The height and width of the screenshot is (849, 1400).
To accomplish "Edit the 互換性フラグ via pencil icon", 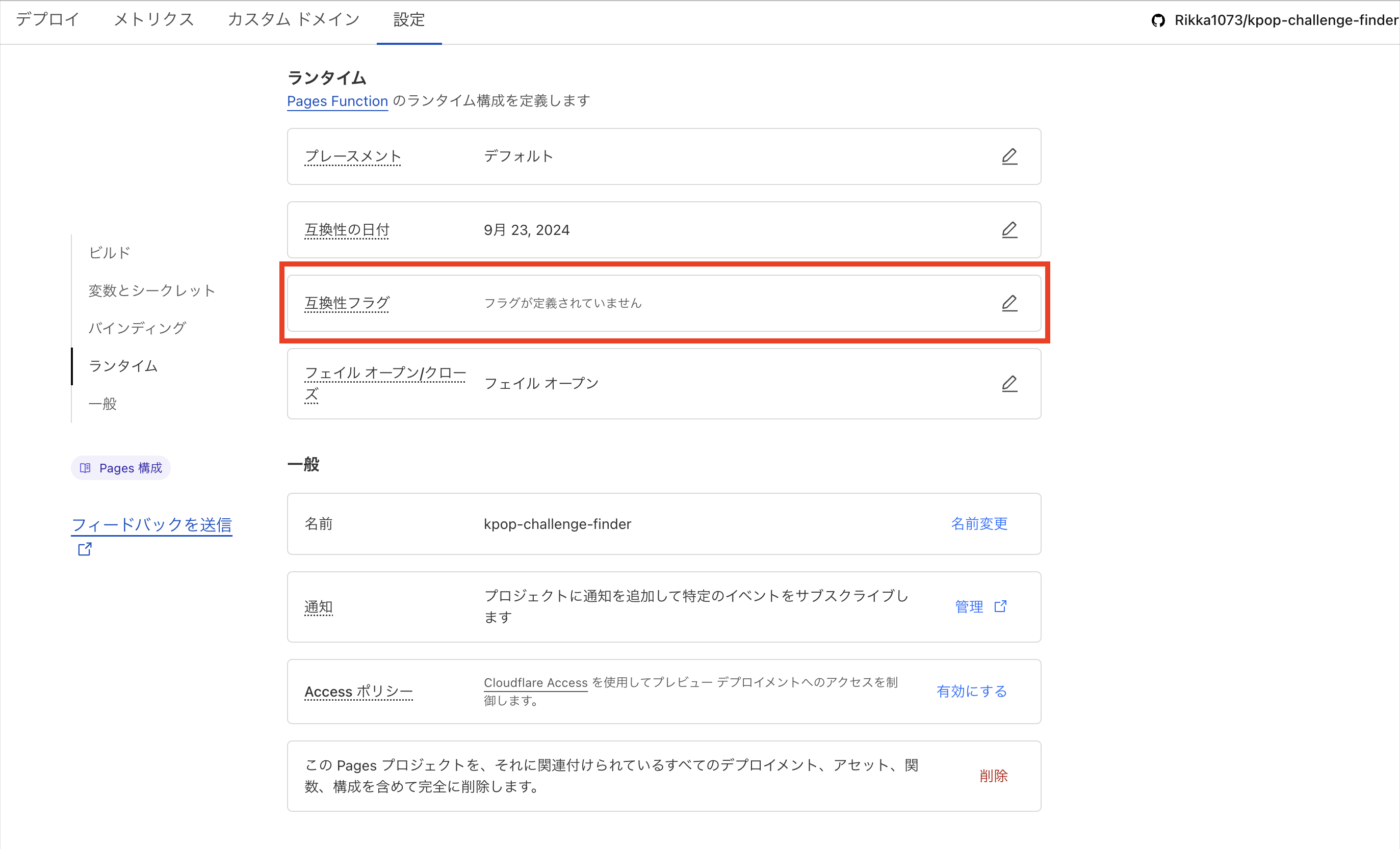I will 1009,303.
